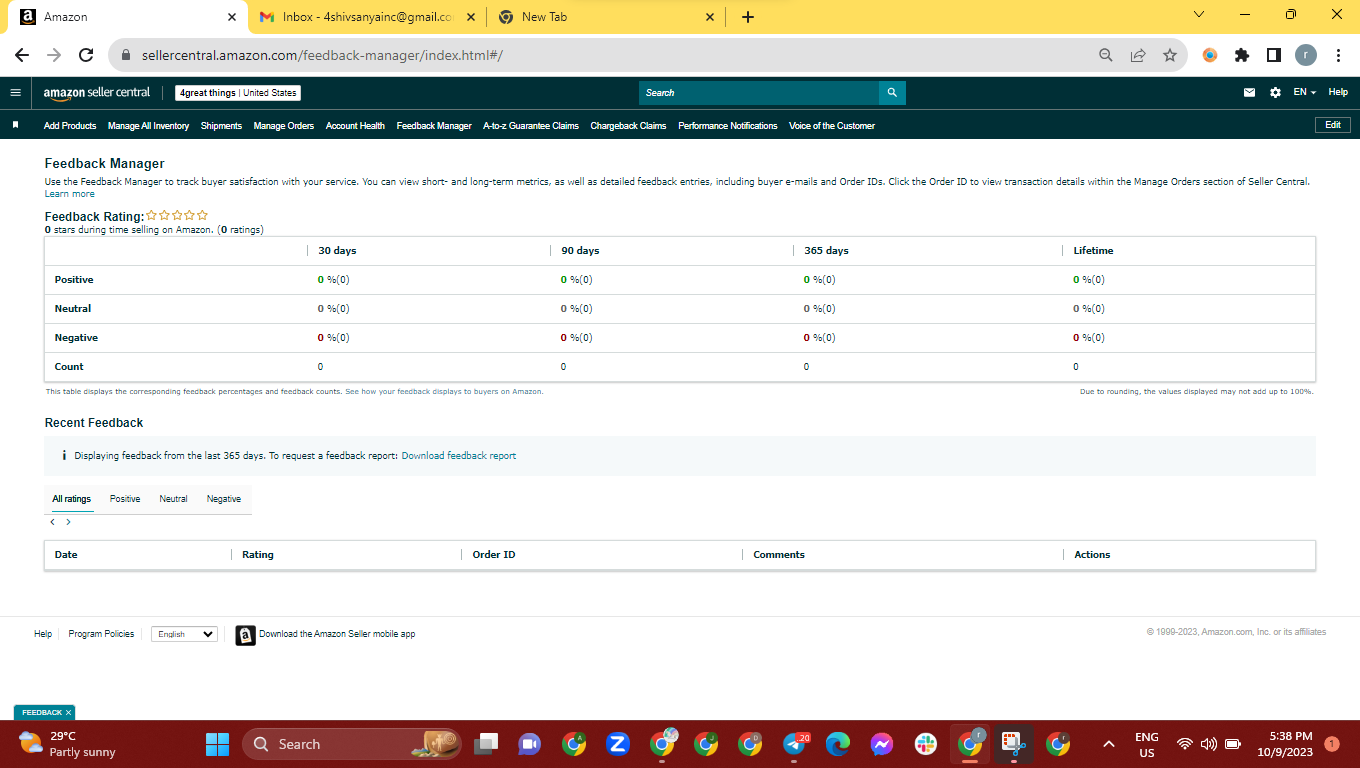Open Telegram from the taskbar

[x=796, y=744]
